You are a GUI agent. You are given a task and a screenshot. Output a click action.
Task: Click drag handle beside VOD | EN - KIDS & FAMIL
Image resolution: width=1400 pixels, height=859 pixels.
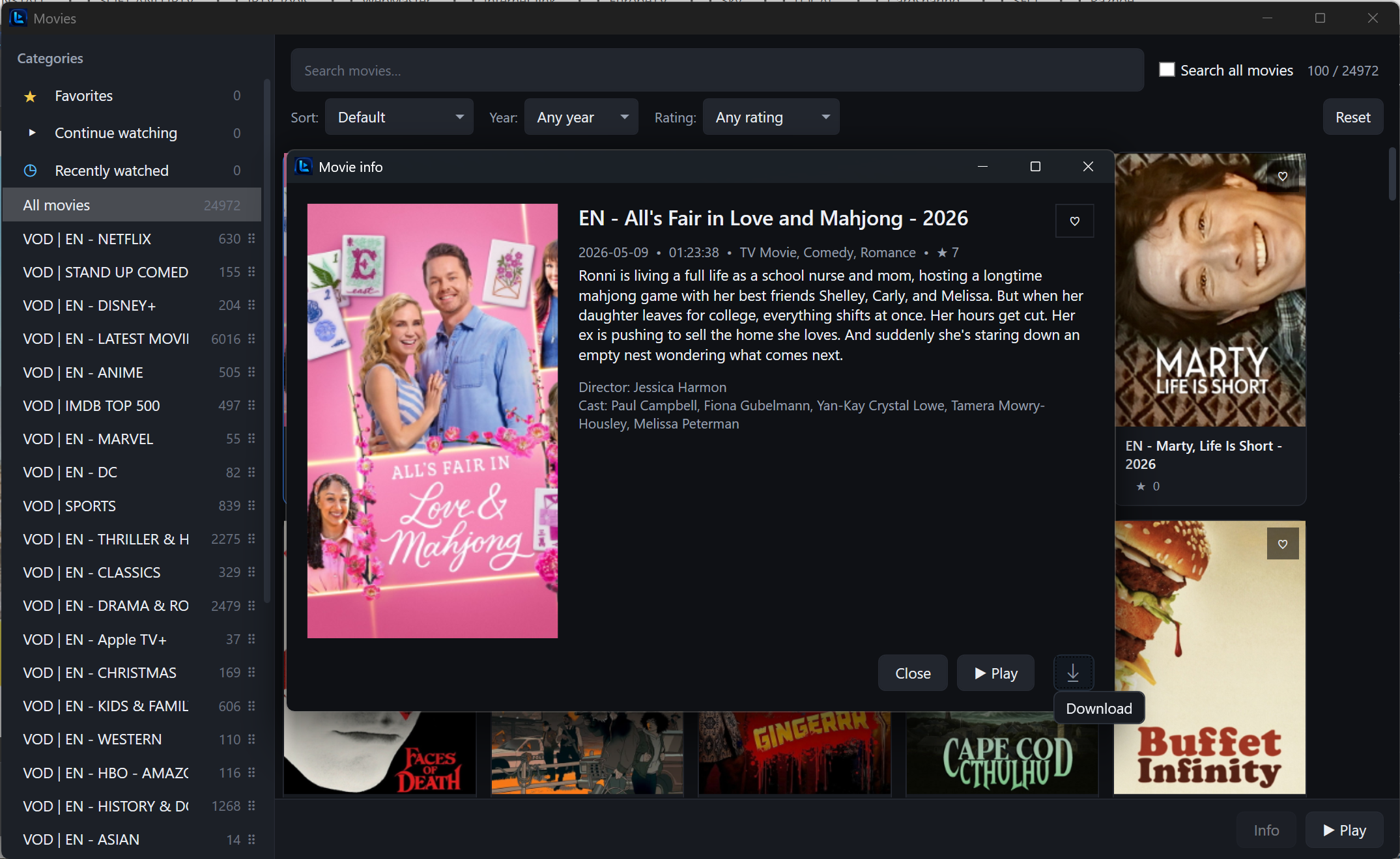251,707
